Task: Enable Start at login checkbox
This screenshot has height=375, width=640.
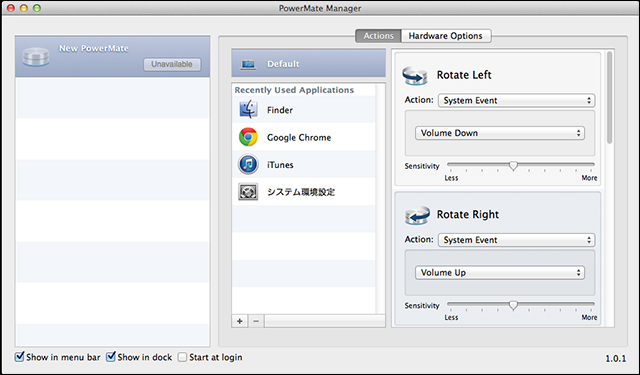Action: click(x=182, y=357)
